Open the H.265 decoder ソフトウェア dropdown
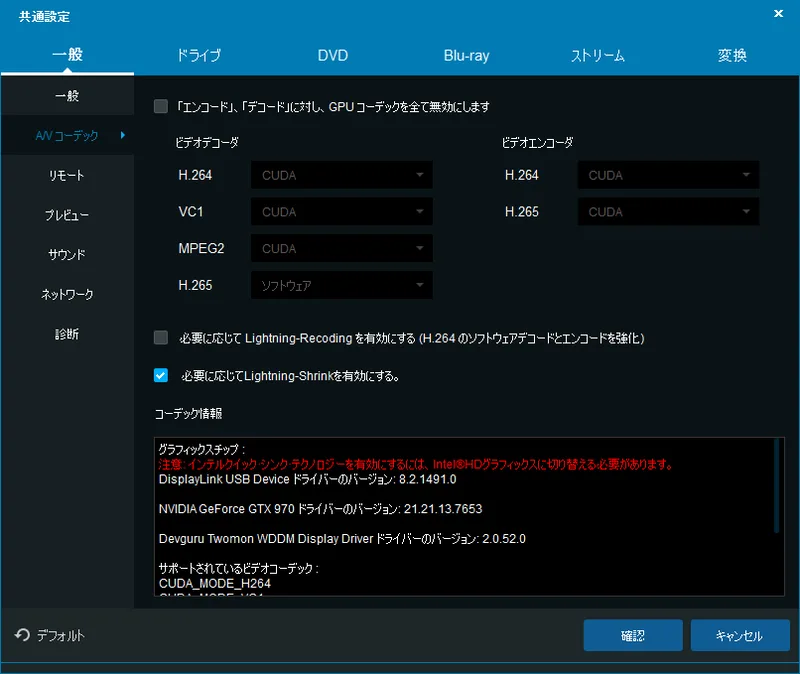 point(340,285)
